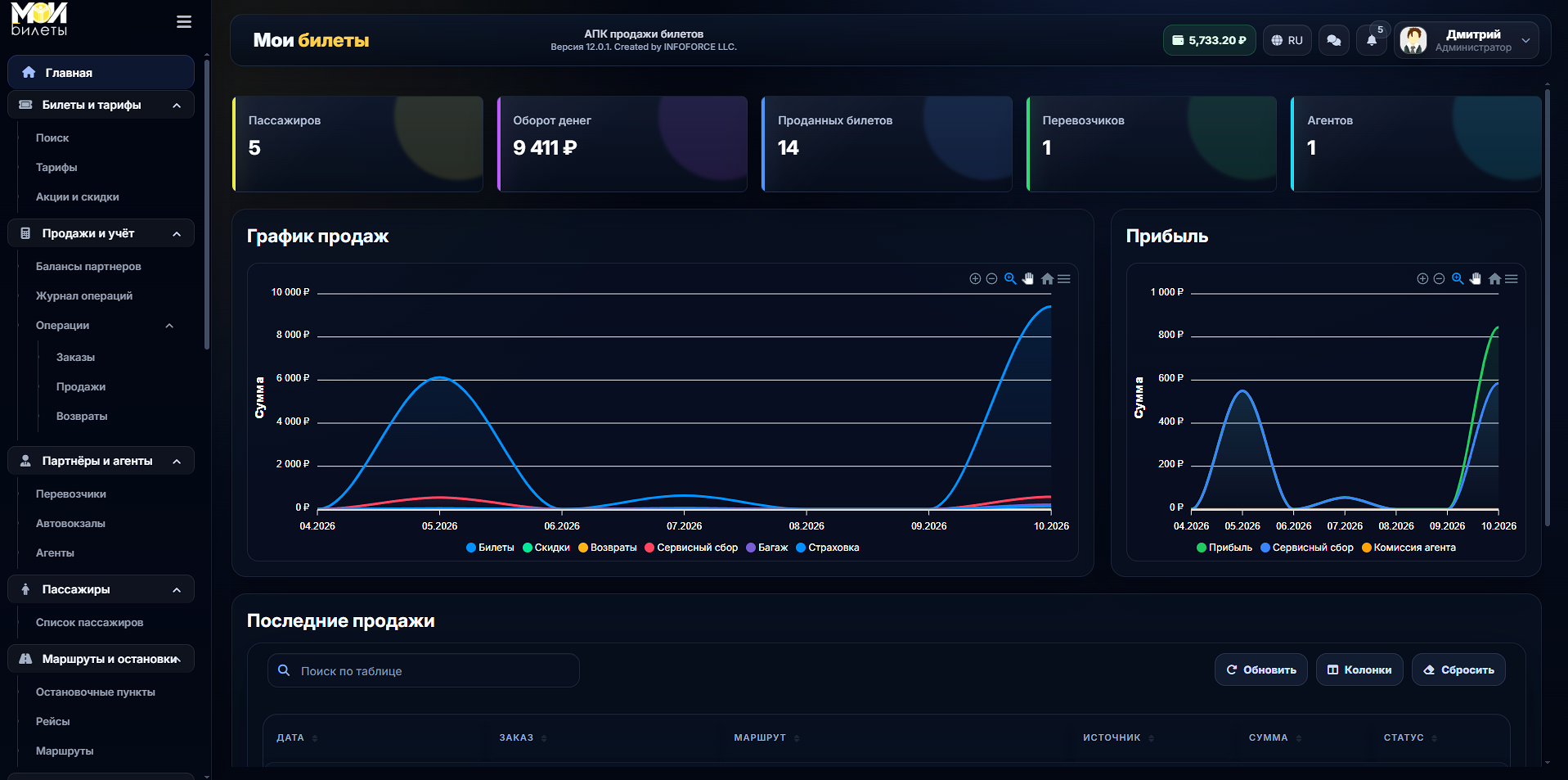The width and height of the screenshot is (1568, 780).
Task: Select magnifier zoom tool on Прибыль chart
Action: tap(1458, 279)
